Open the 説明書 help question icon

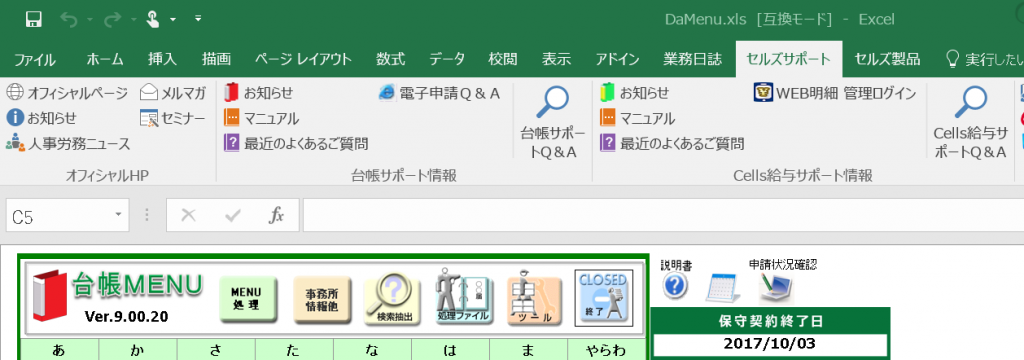pos(675,286)
